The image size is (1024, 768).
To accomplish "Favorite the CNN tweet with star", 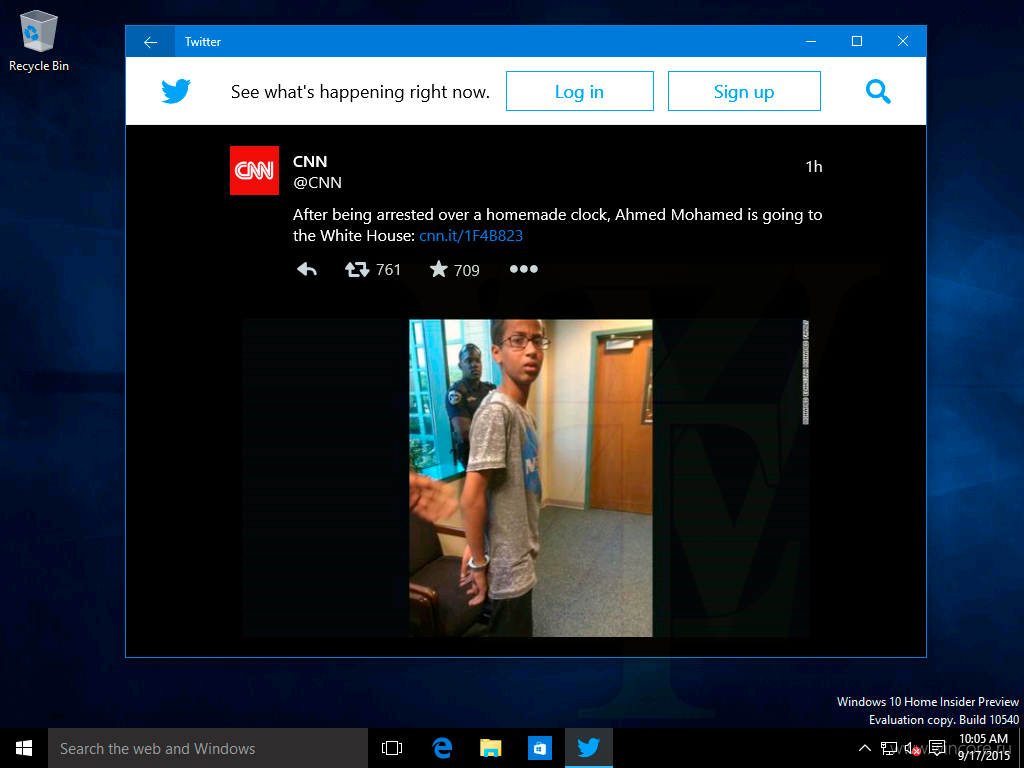I will click(439, 269).
